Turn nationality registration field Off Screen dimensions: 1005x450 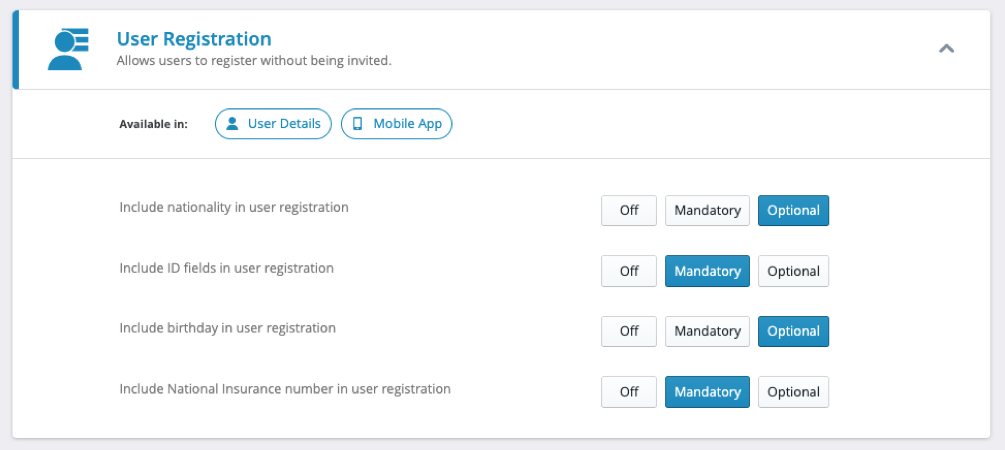629,211
